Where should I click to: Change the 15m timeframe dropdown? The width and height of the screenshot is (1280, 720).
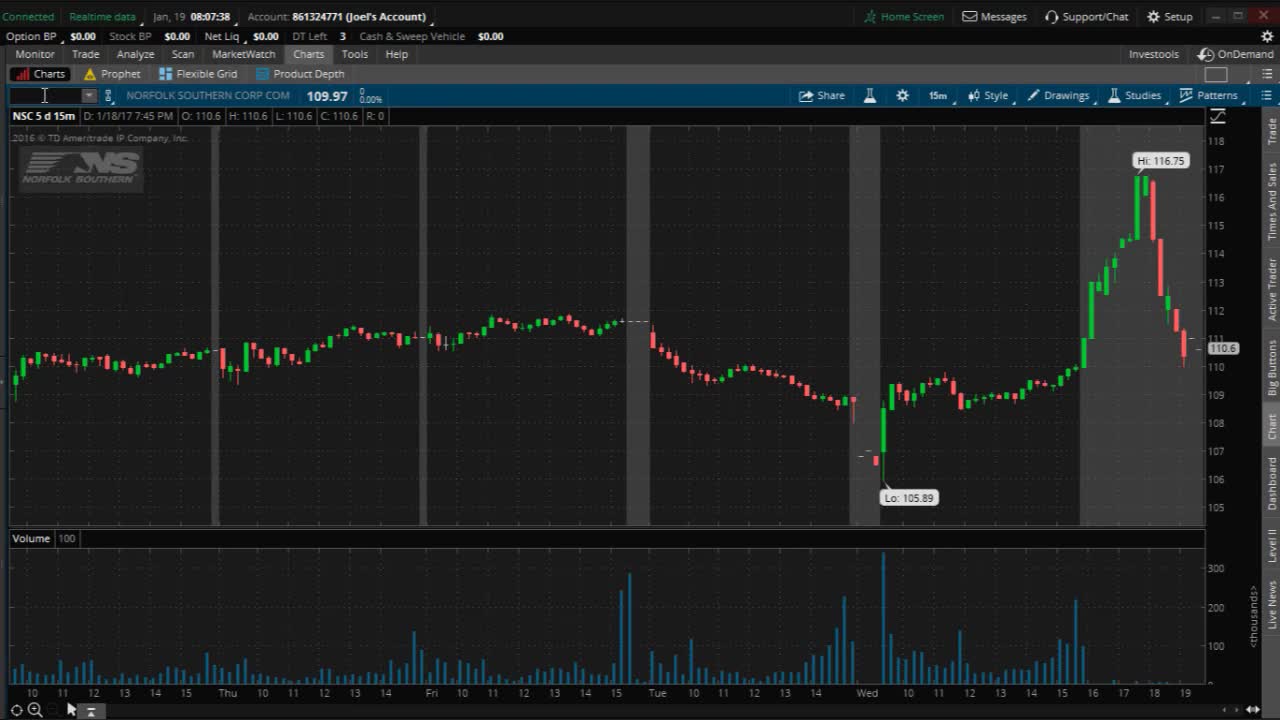[938, 96]
